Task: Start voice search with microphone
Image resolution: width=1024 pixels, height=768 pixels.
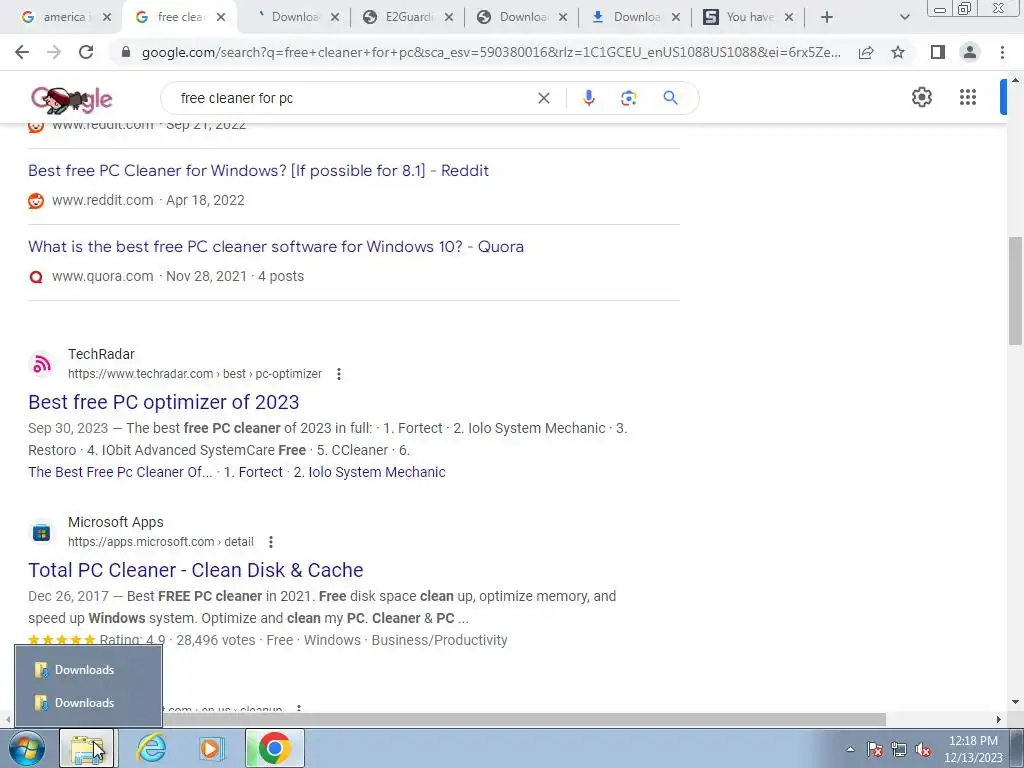Action: (588, 98)
